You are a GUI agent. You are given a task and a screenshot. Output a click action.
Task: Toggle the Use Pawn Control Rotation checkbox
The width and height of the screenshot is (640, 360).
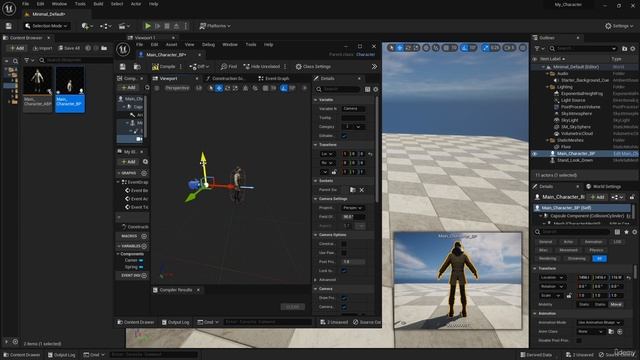[x=344, y=253]
